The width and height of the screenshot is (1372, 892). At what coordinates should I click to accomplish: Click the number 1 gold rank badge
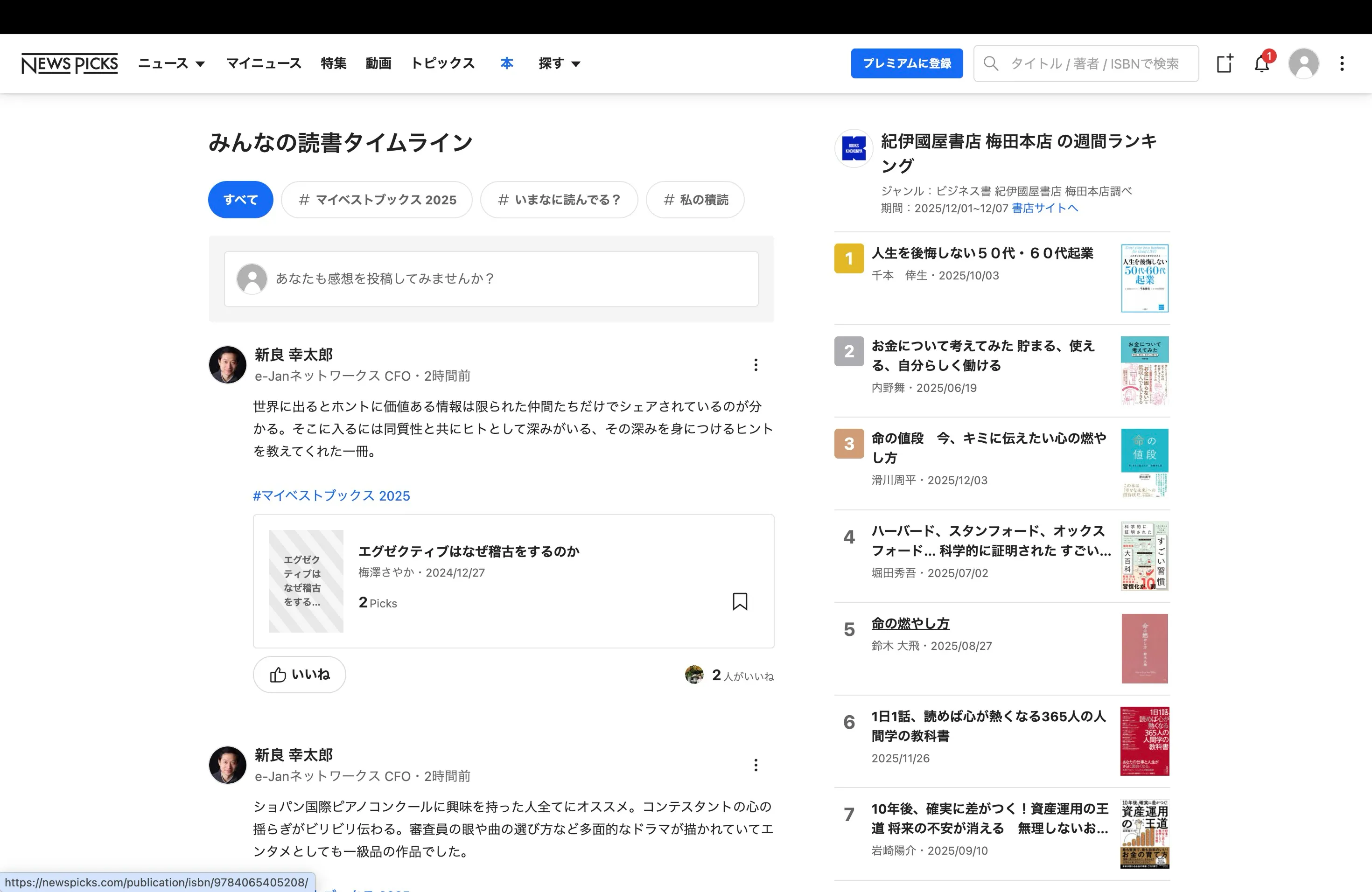point(848,258)
